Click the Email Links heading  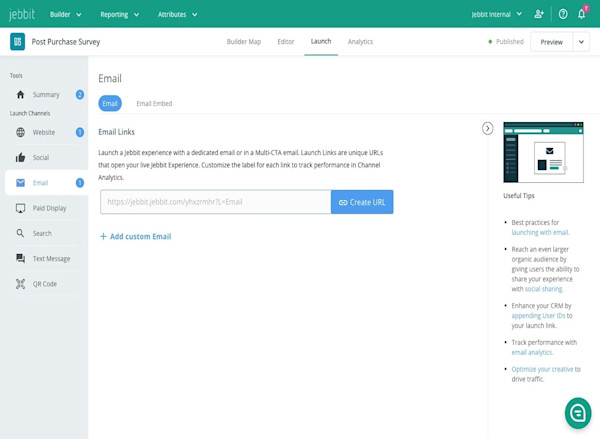point(116,132)
